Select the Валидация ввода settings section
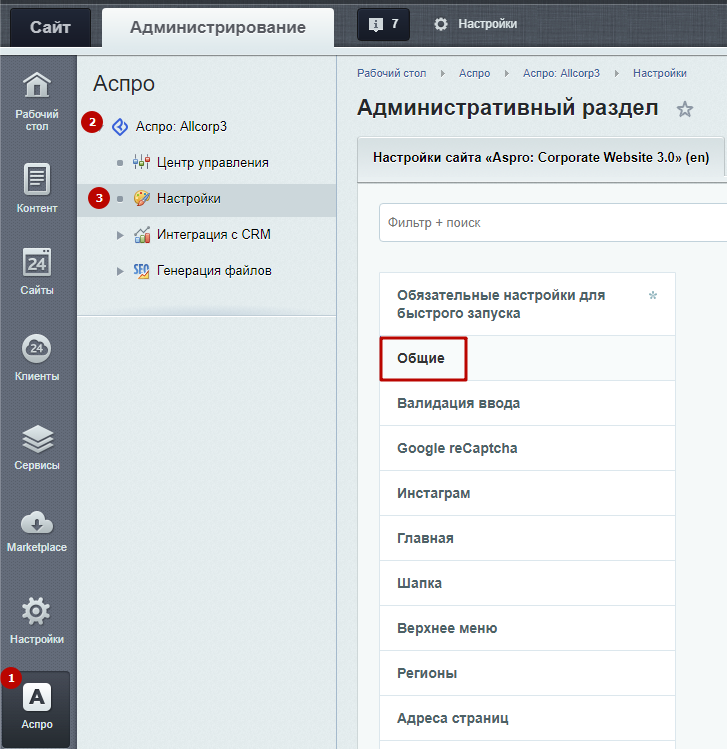Screen dimensions: 727x749 pyautogui.click(x=527, y=403)
